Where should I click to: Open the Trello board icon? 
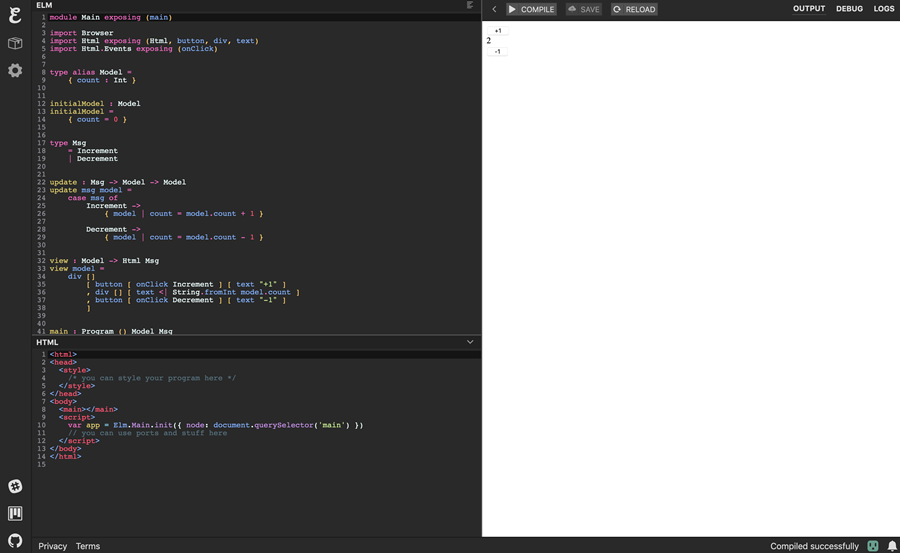[15, 513]
